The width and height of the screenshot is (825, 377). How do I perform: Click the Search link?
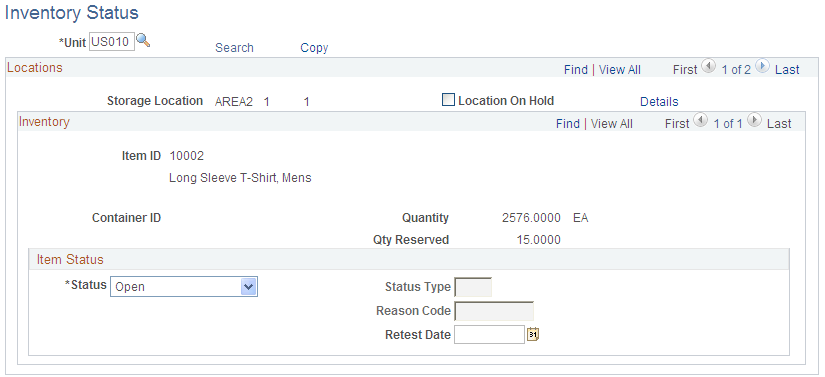234,48
